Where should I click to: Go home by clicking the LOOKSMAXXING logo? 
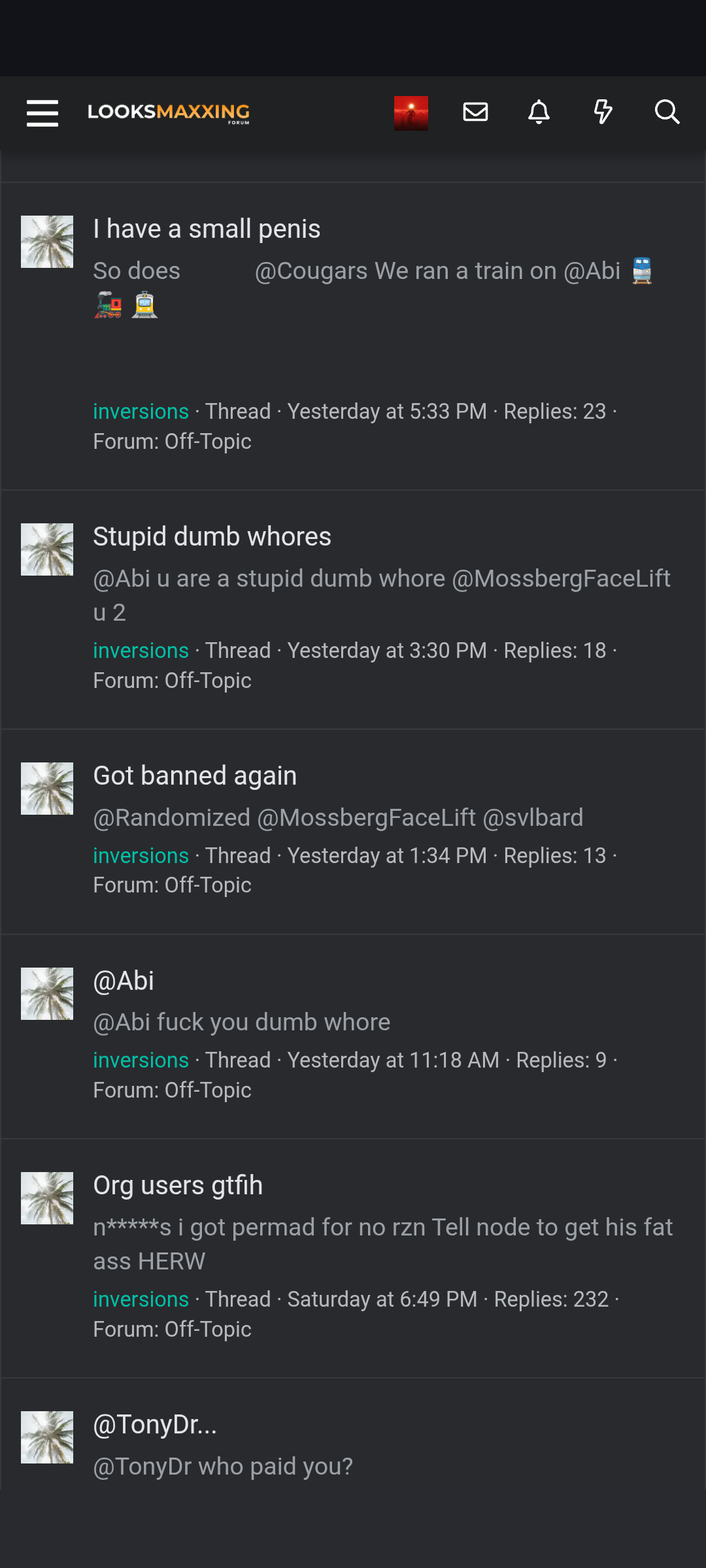169,113
